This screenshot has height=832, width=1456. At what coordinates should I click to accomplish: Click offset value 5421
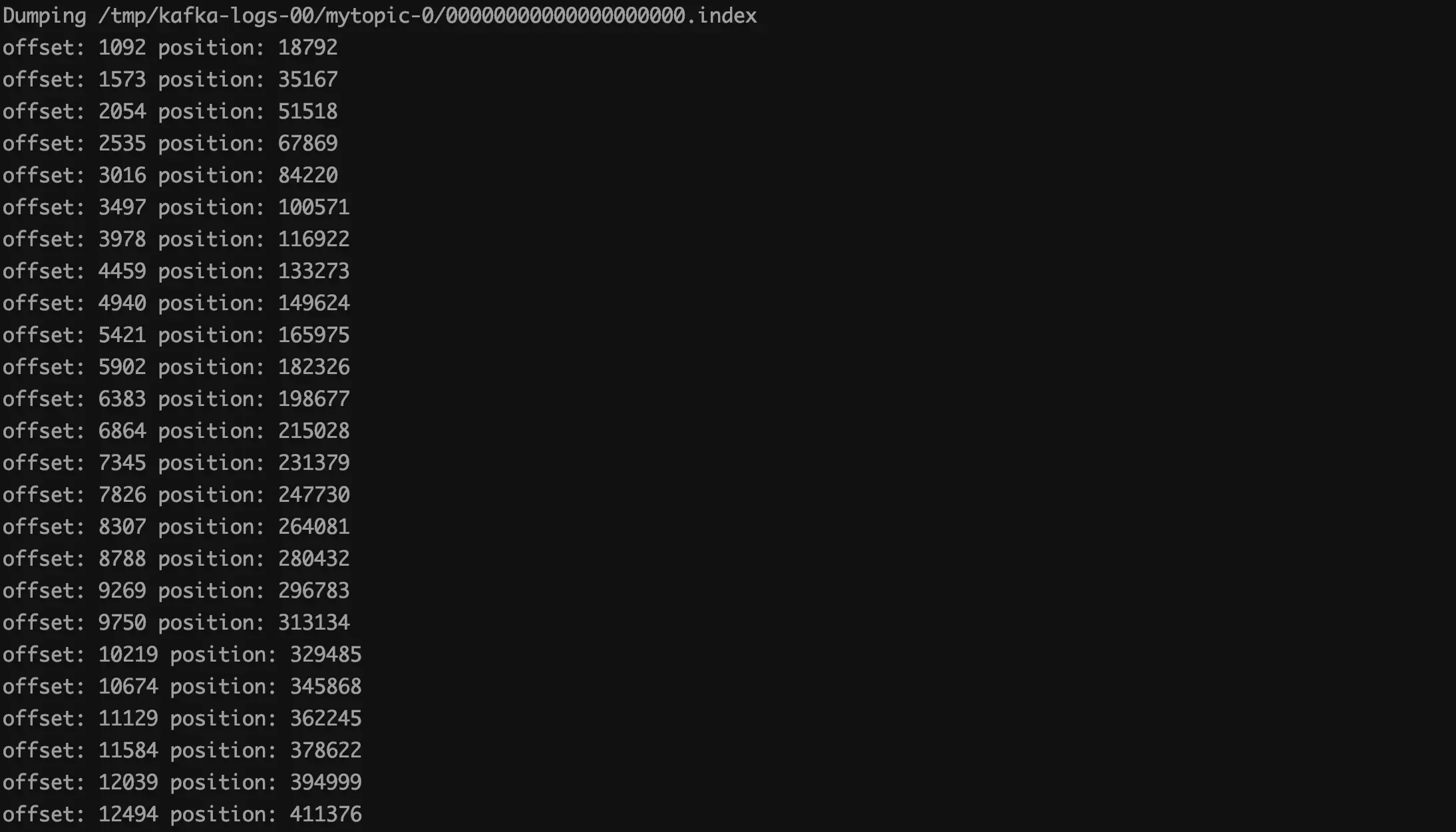pos(122,335)
